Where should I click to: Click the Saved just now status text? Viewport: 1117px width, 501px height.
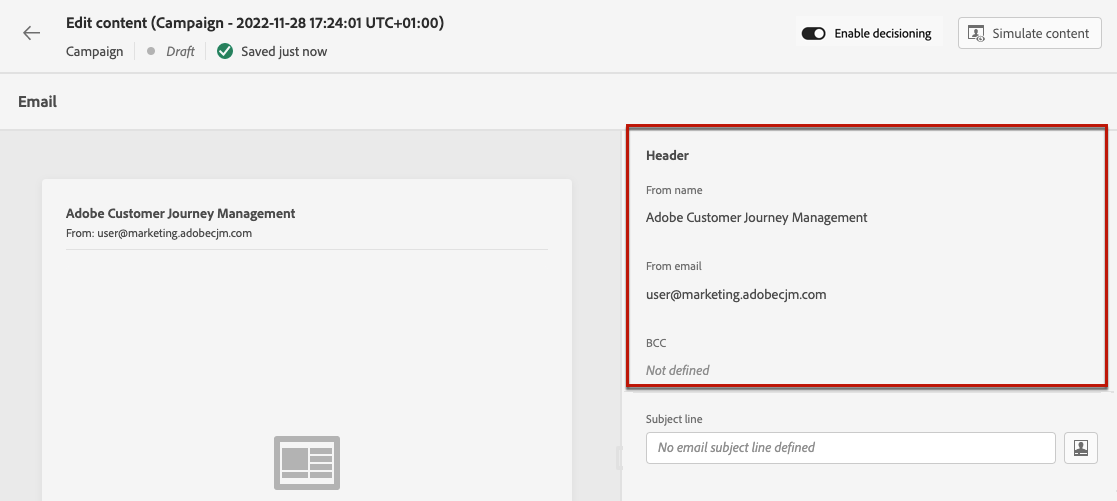[x=284, y=51]
